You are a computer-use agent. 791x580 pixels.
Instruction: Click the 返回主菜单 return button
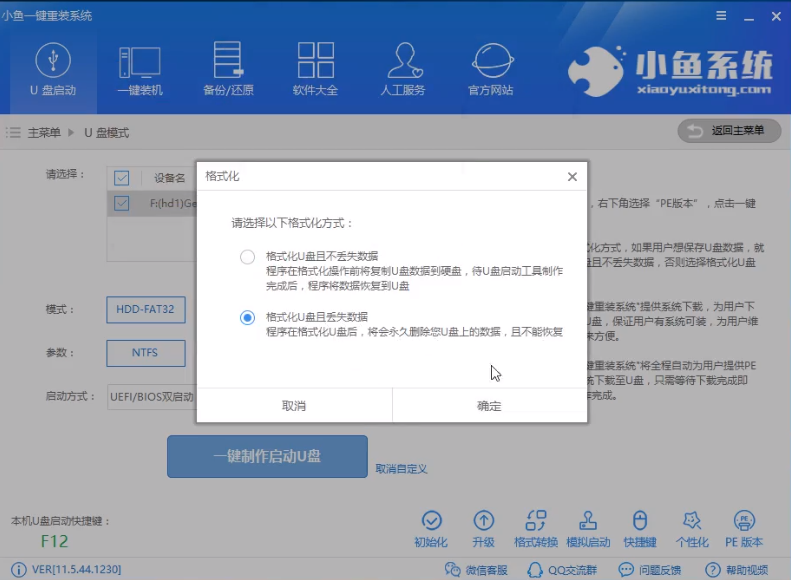click(x=729, y=131)
